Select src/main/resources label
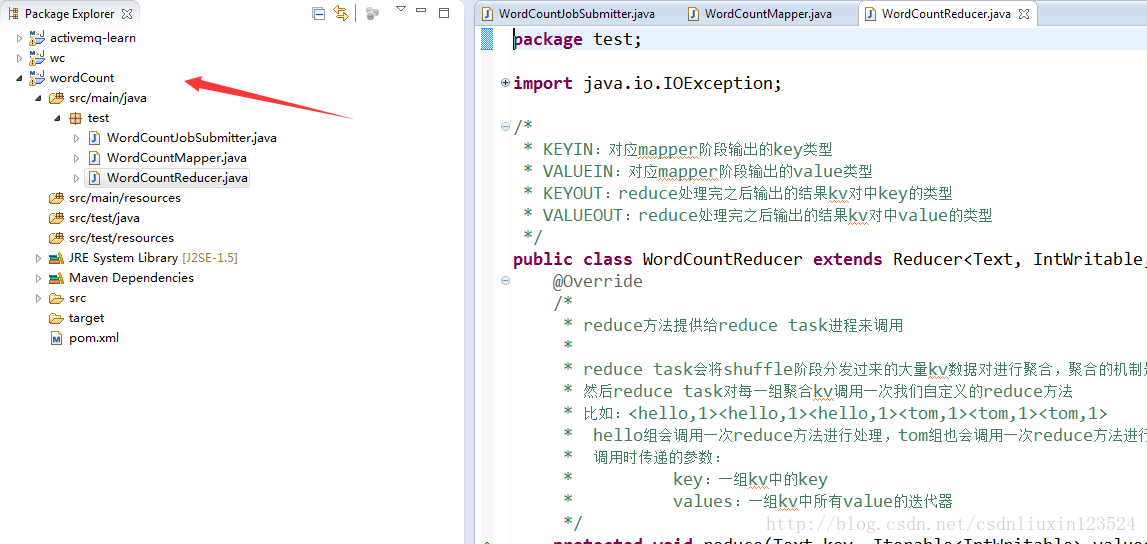The height and width of the screenshot is (544, 1147). [125, 197]
